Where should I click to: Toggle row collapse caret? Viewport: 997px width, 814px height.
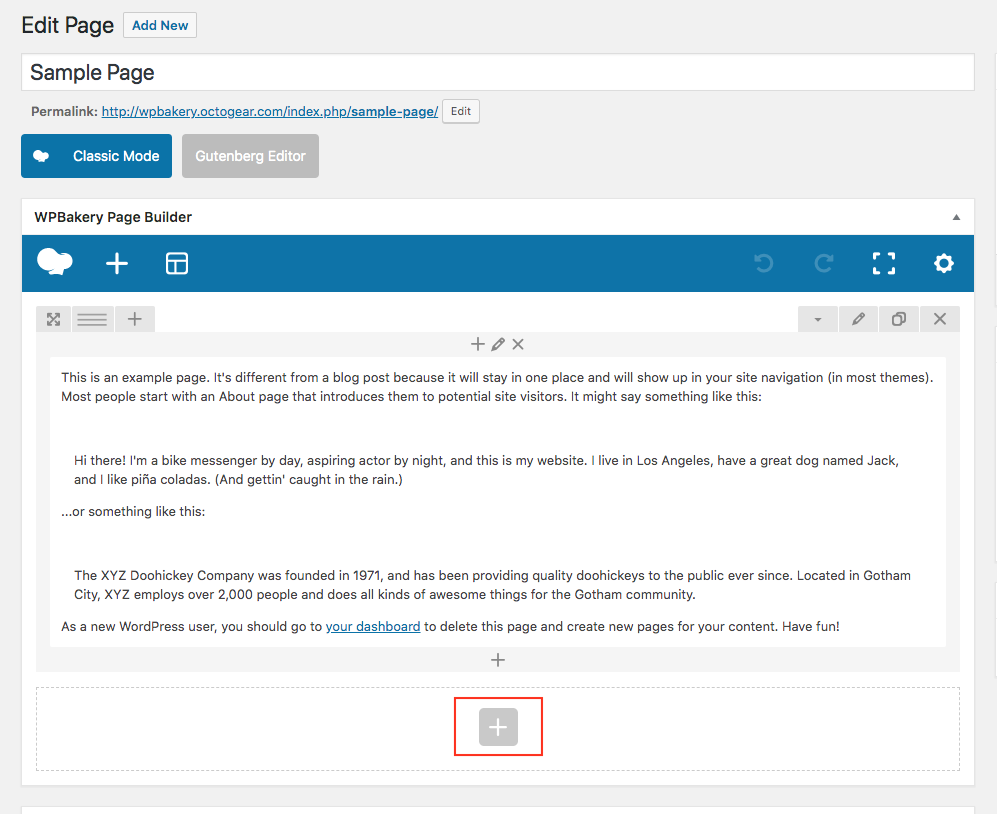pos(818,319)
